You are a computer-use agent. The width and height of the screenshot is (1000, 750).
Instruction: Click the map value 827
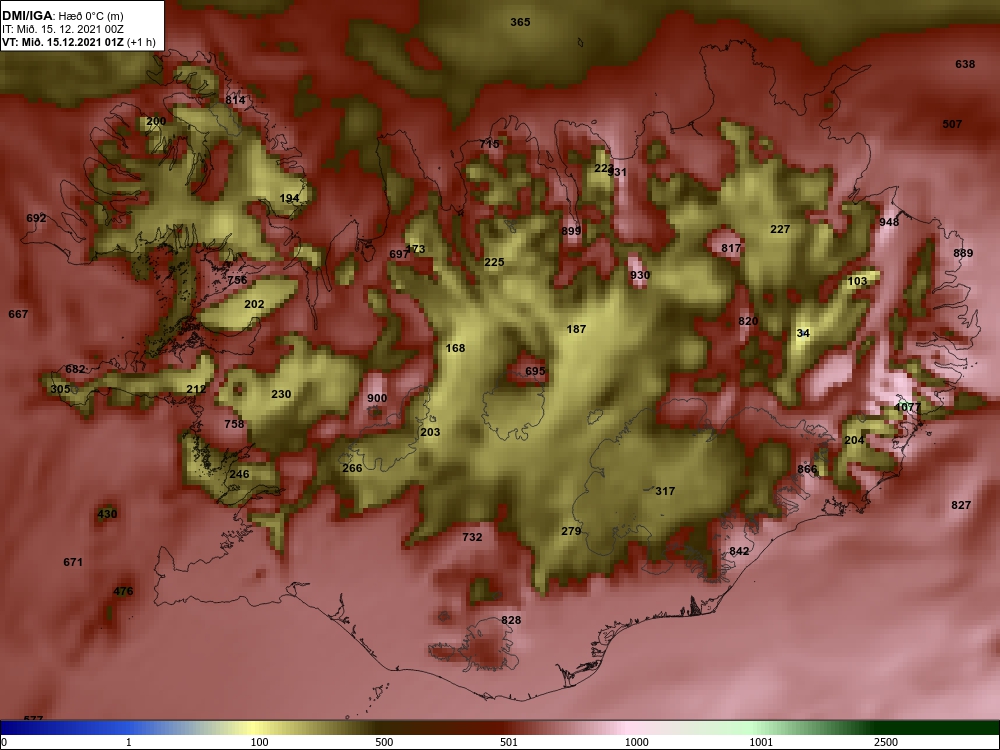pyautogui.click(x=961, y=505)
